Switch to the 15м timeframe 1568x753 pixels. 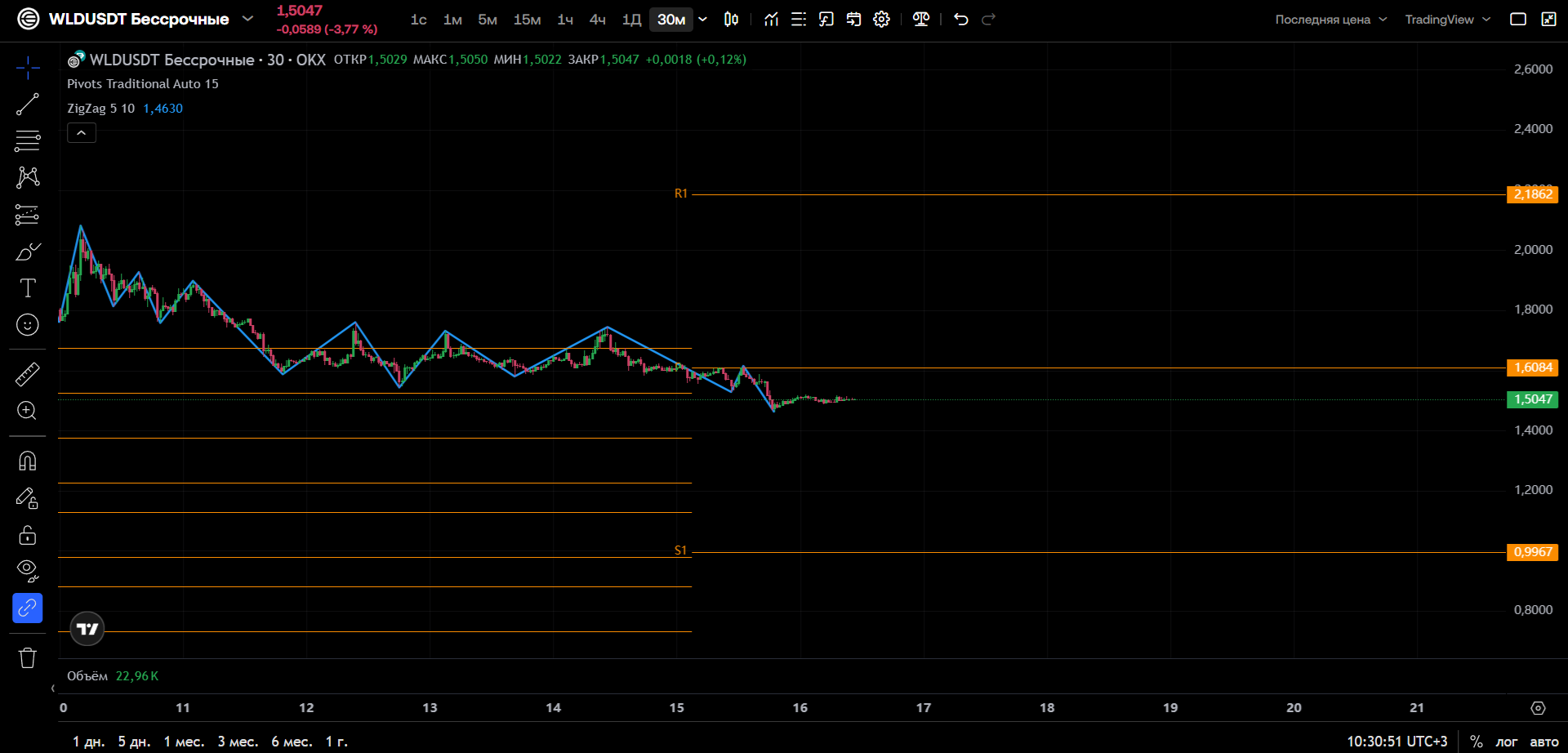tap(527, 20)
